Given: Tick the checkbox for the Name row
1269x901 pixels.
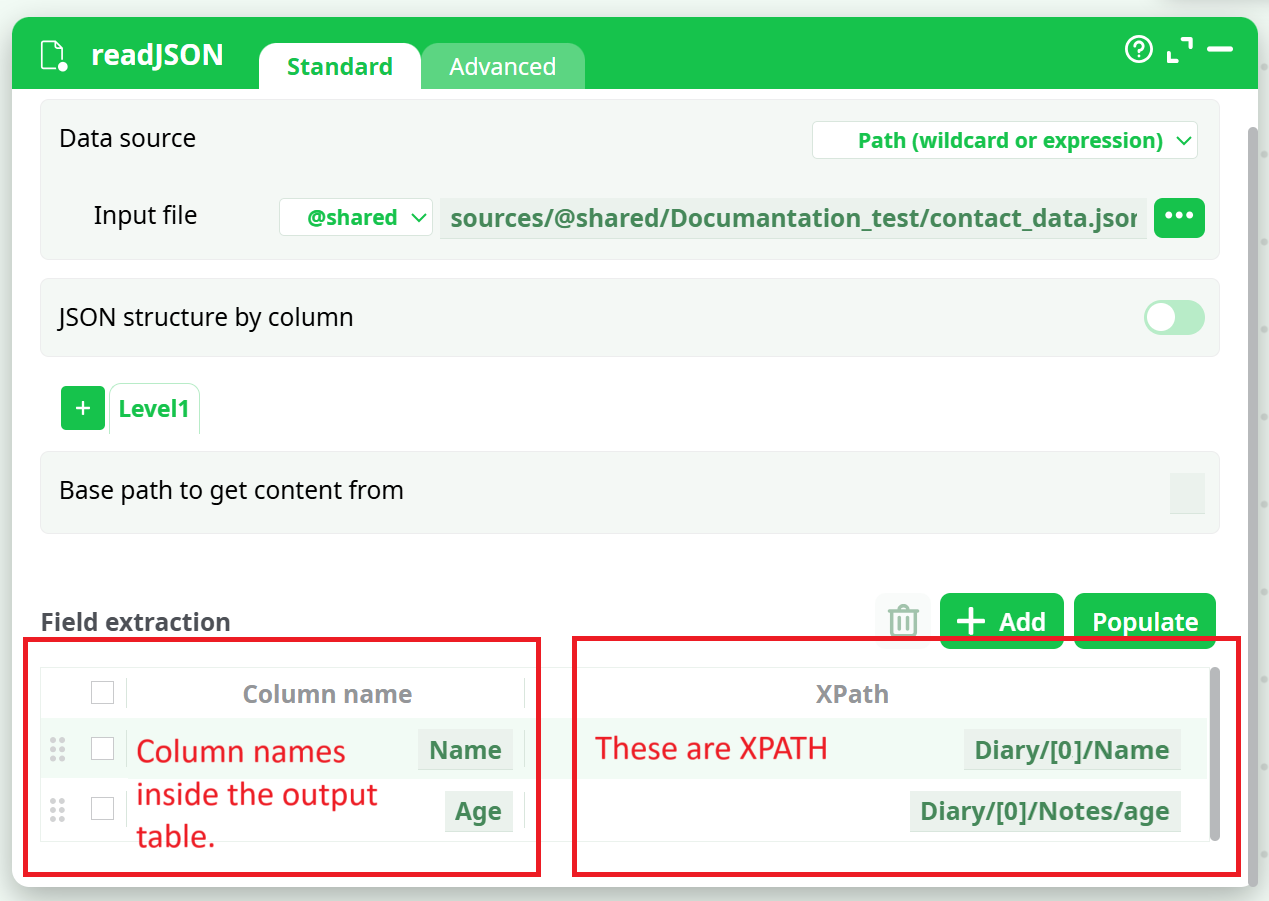Looking at the screenshot, I should (x=102, y=749).
